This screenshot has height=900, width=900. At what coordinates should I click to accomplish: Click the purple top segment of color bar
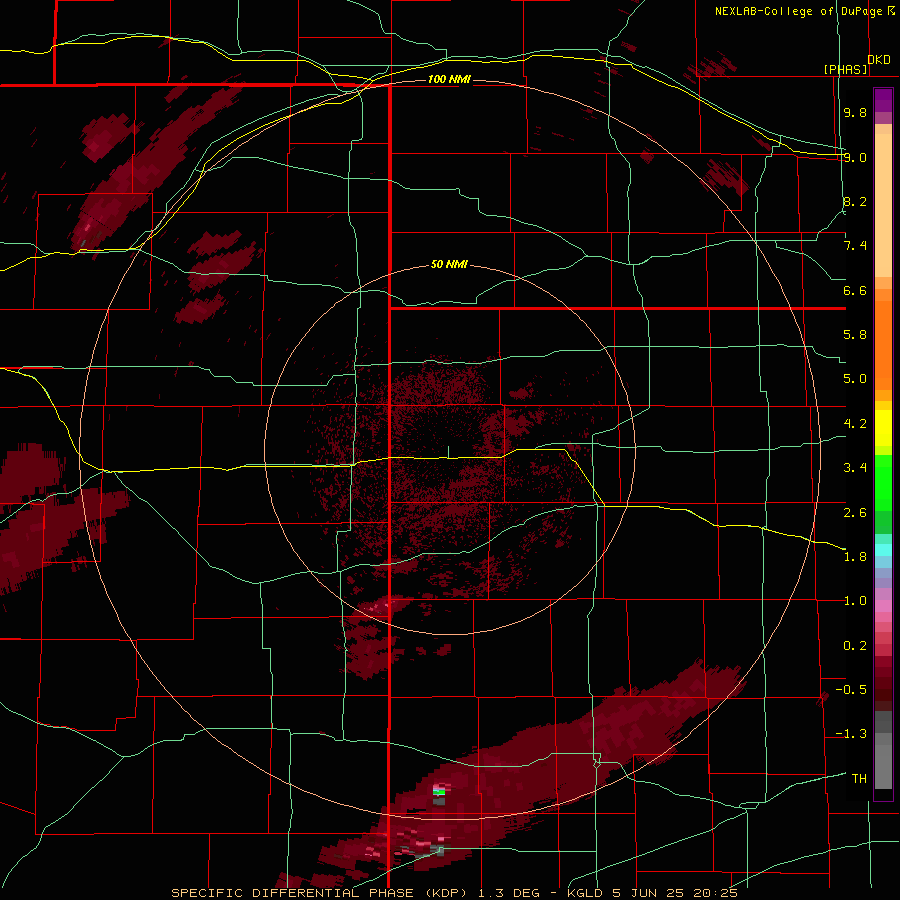(883, 100)
